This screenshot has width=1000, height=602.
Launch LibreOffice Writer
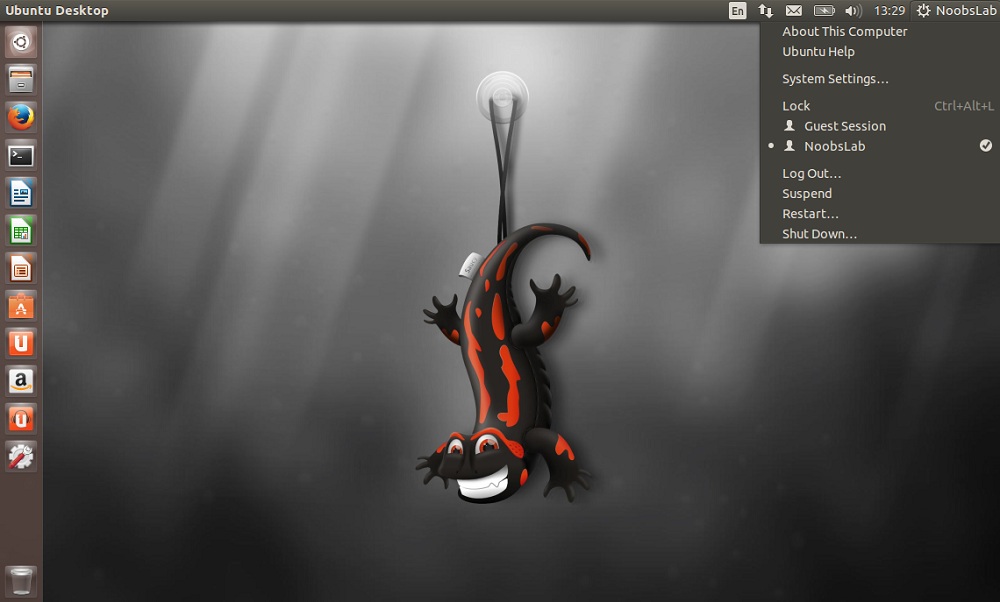[x=21, y=193]
